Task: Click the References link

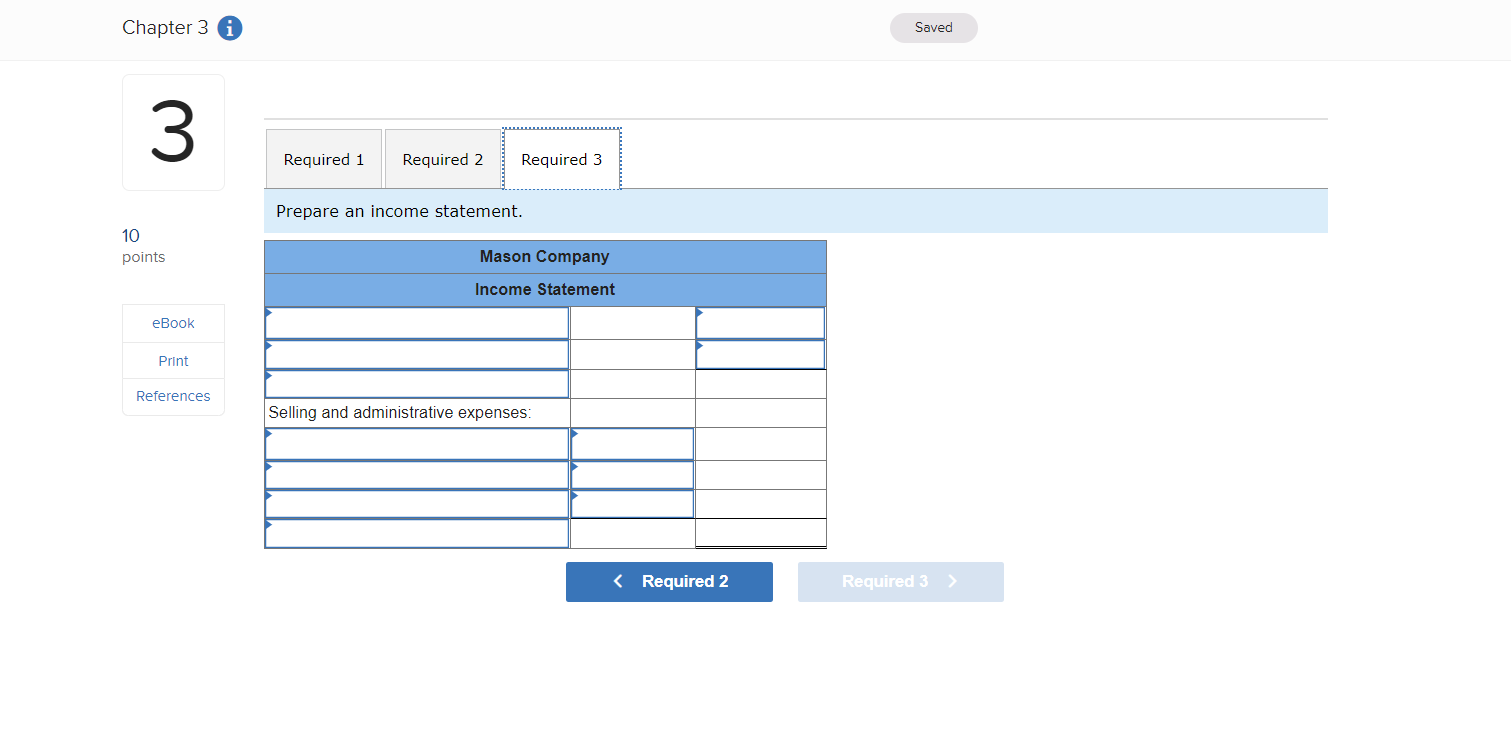Action: click(172, 396)
